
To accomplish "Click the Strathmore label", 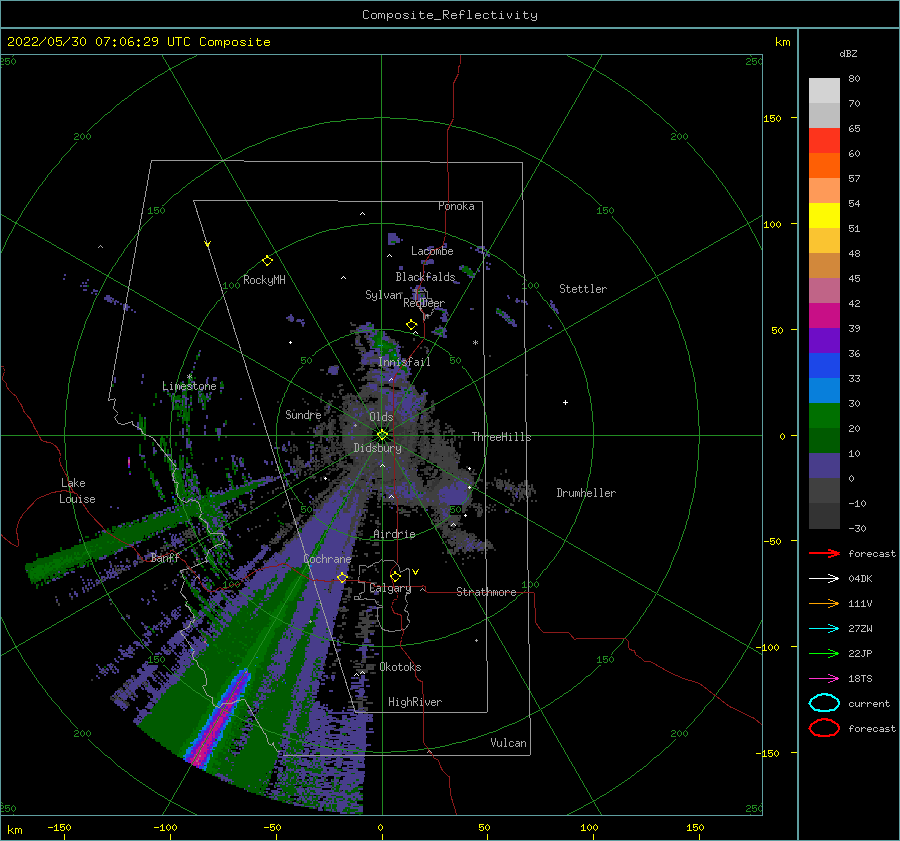I will pyautogui.click(x=486, y=592).
